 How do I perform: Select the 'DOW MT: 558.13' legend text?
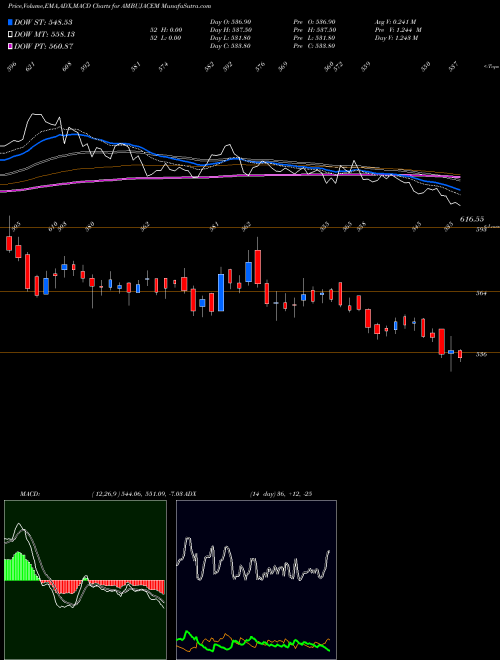tap(44, 34)
